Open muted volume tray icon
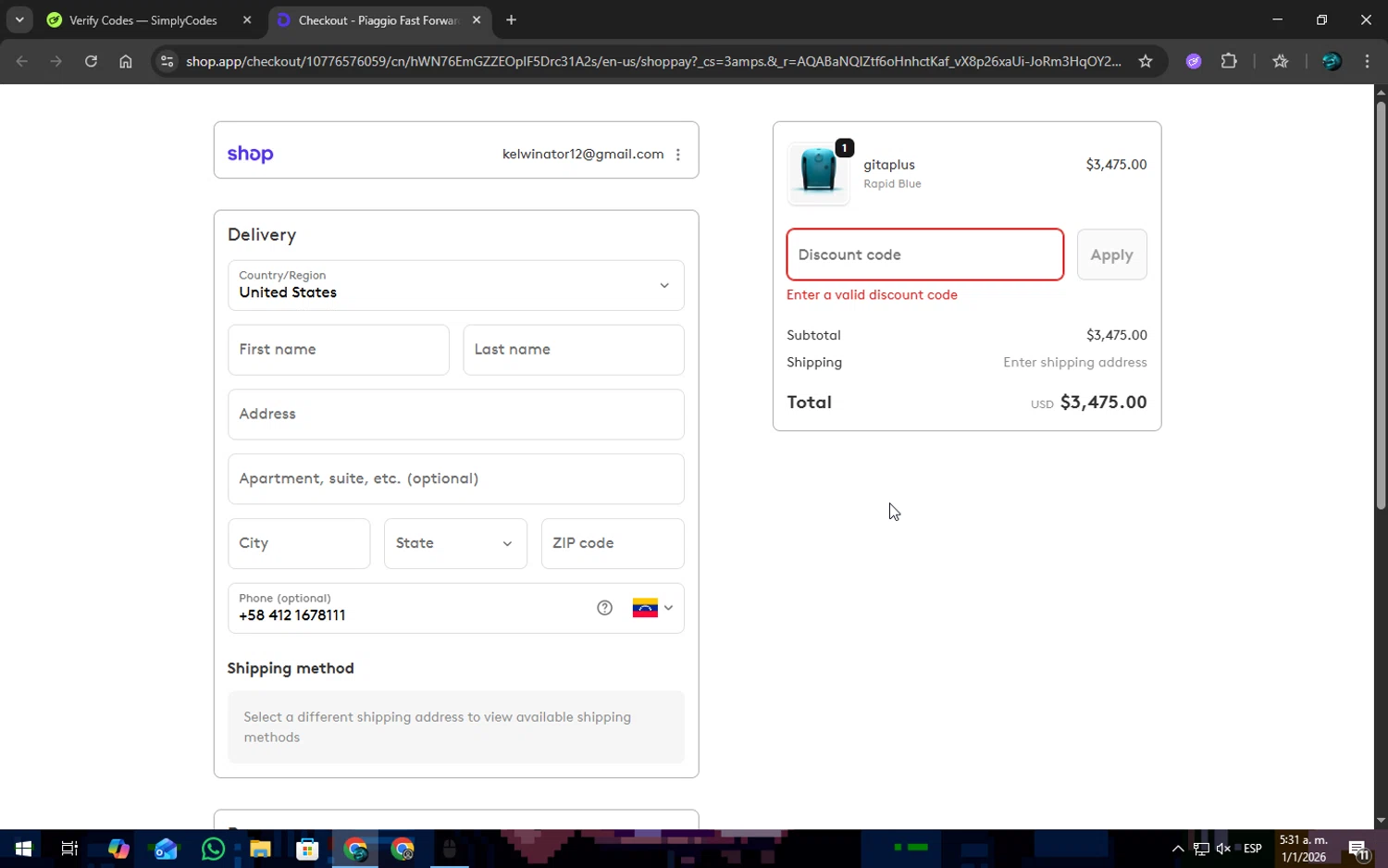 pos(1223,849)
